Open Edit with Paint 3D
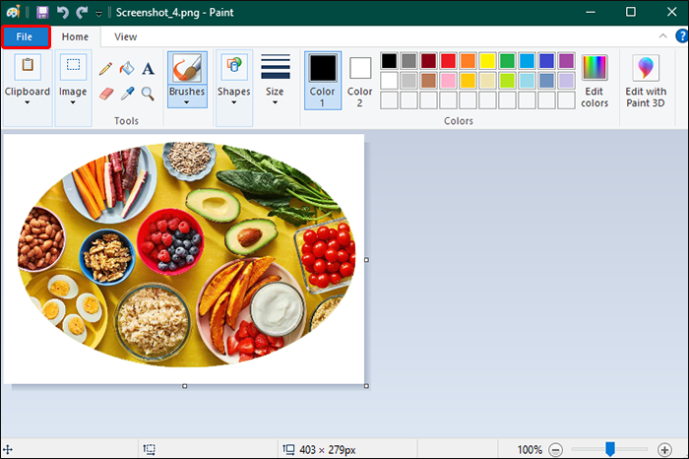This screenshot has width=689, height=459. [x=645, y=81]
